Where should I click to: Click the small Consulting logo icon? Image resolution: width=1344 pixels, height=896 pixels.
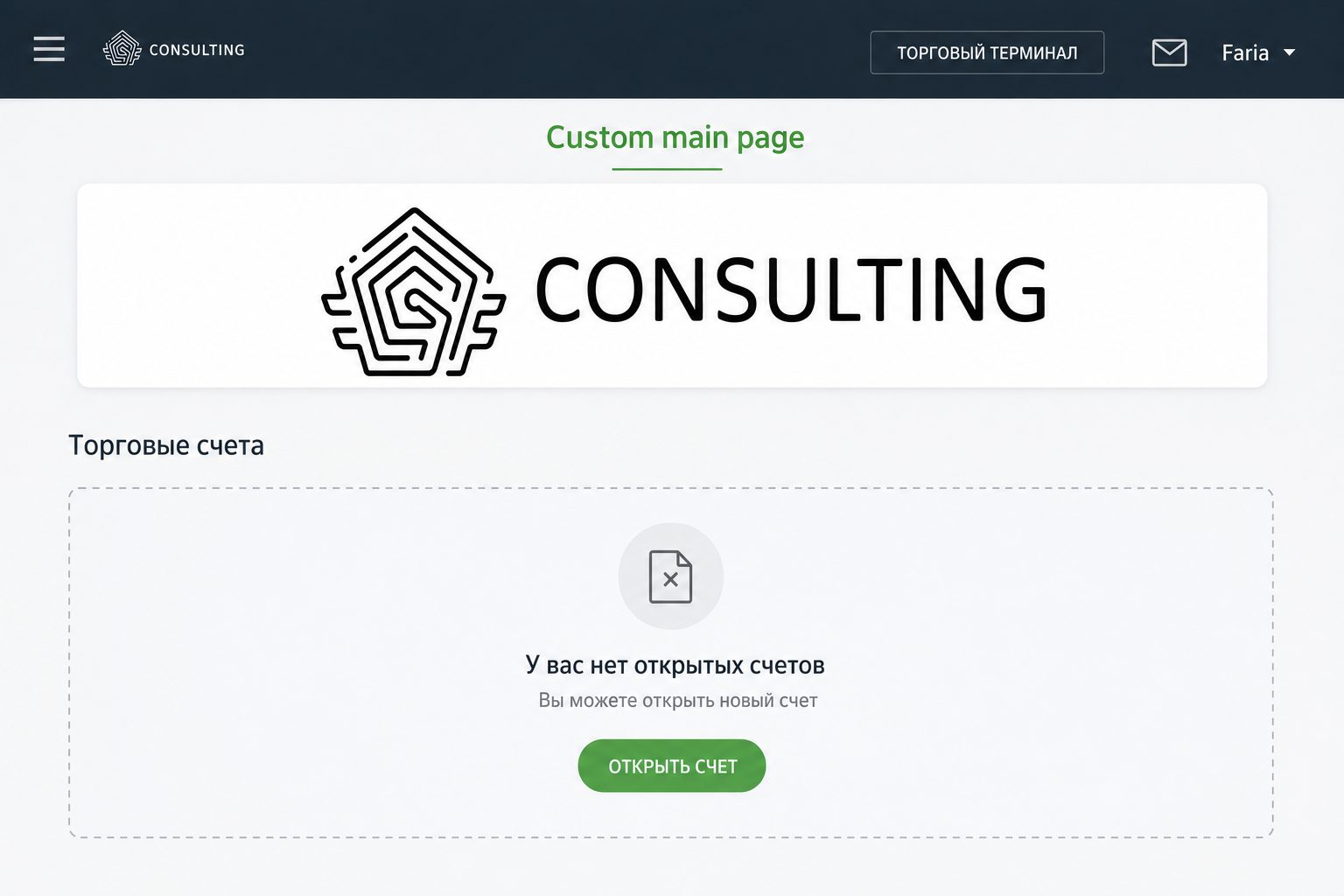pos(122,49)
